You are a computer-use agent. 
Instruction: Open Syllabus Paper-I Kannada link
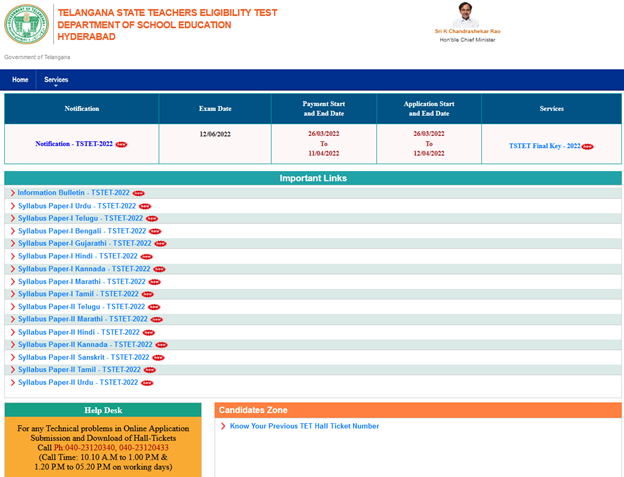click(x=84, y=269)
